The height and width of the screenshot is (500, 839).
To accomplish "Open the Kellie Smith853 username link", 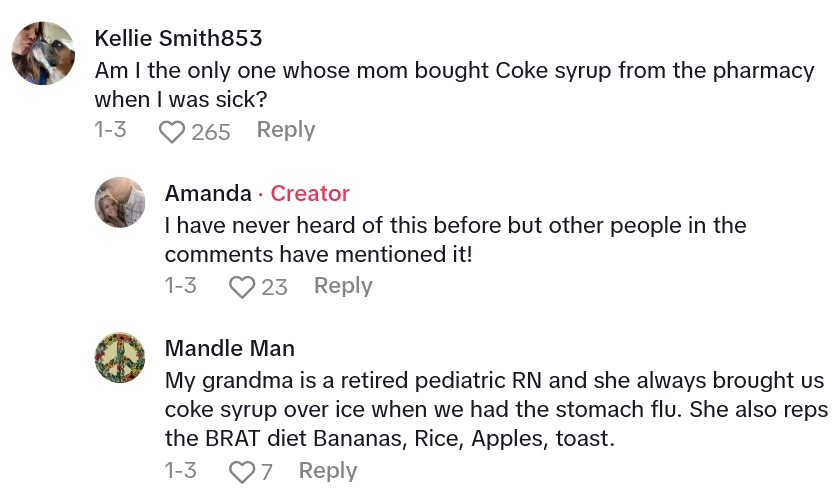I will coord(178,39).
